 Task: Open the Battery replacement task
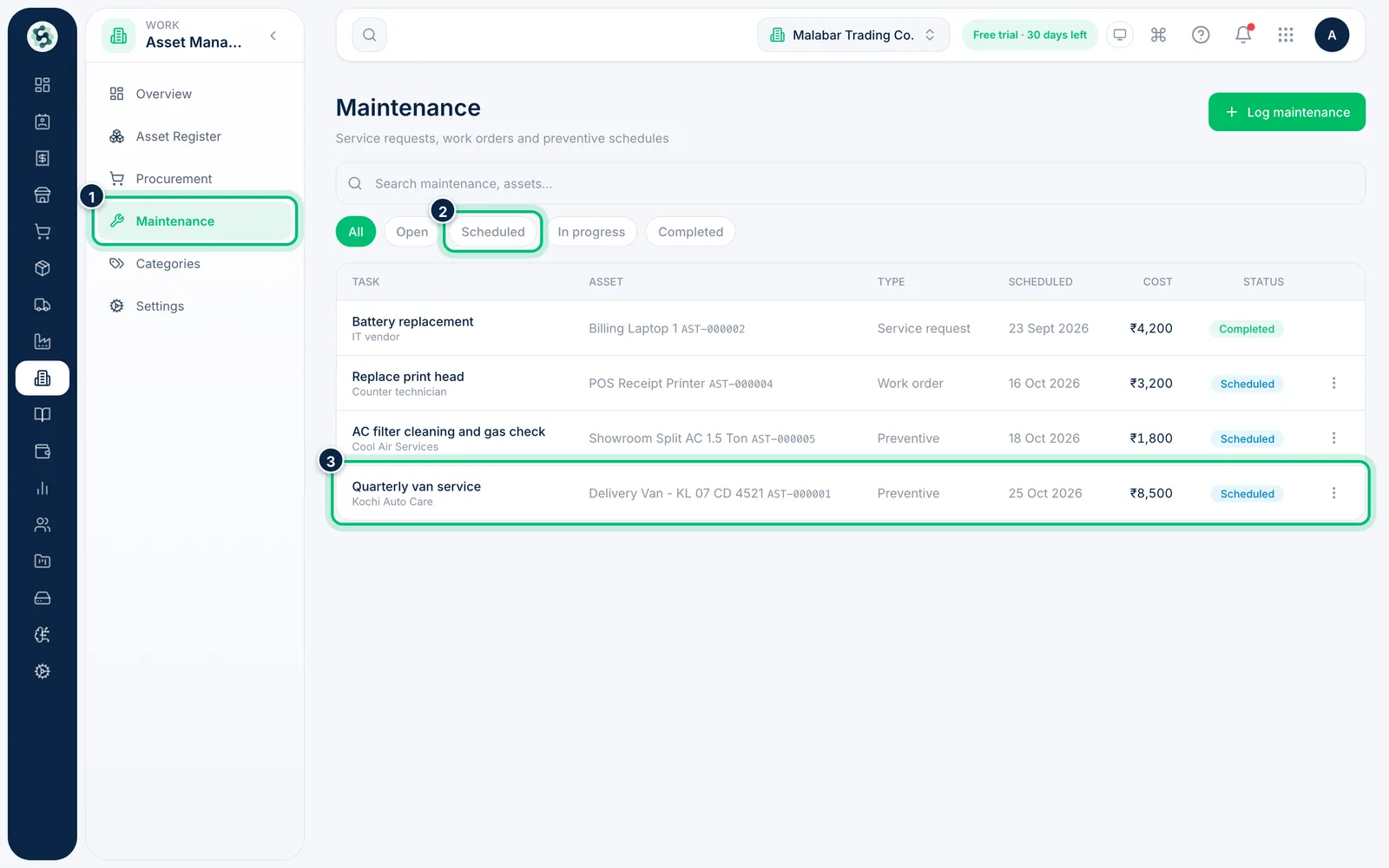click(412, 321)
